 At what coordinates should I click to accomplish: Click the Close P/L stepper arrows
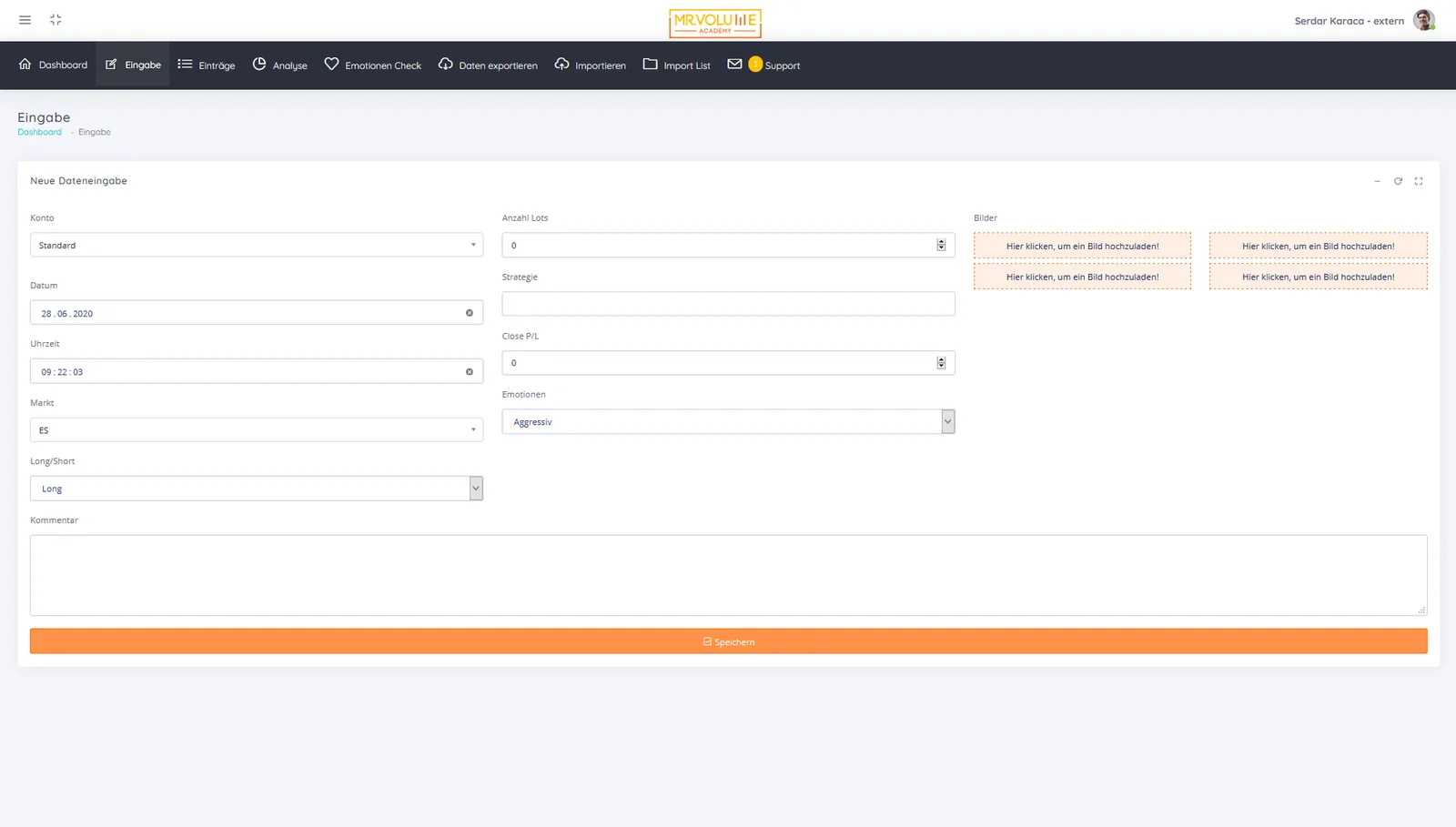(941, 362)
